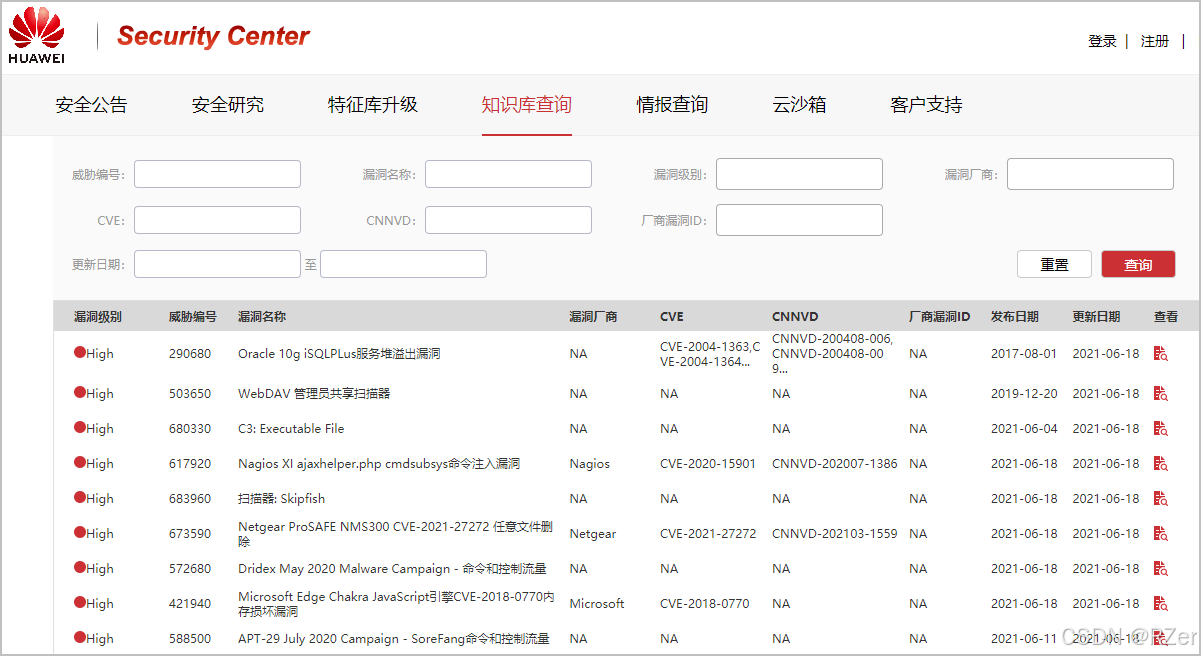
Task: Open view icon for 扫描器: Skipfish row
Action: (x=1160, y=499)
